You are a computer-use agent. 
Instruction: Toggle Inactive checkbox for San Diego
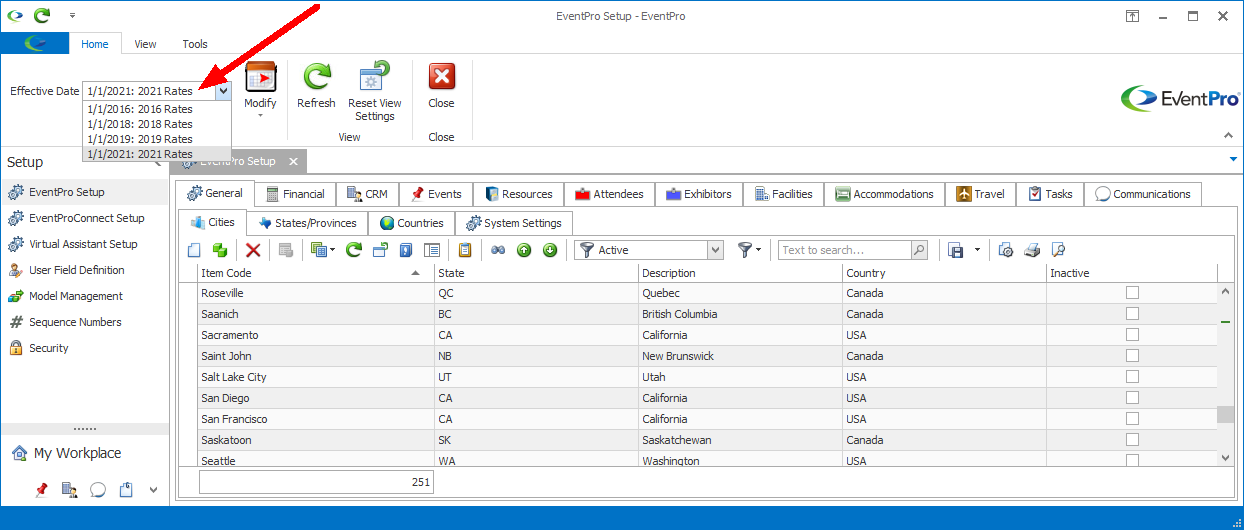point(1132,398)
